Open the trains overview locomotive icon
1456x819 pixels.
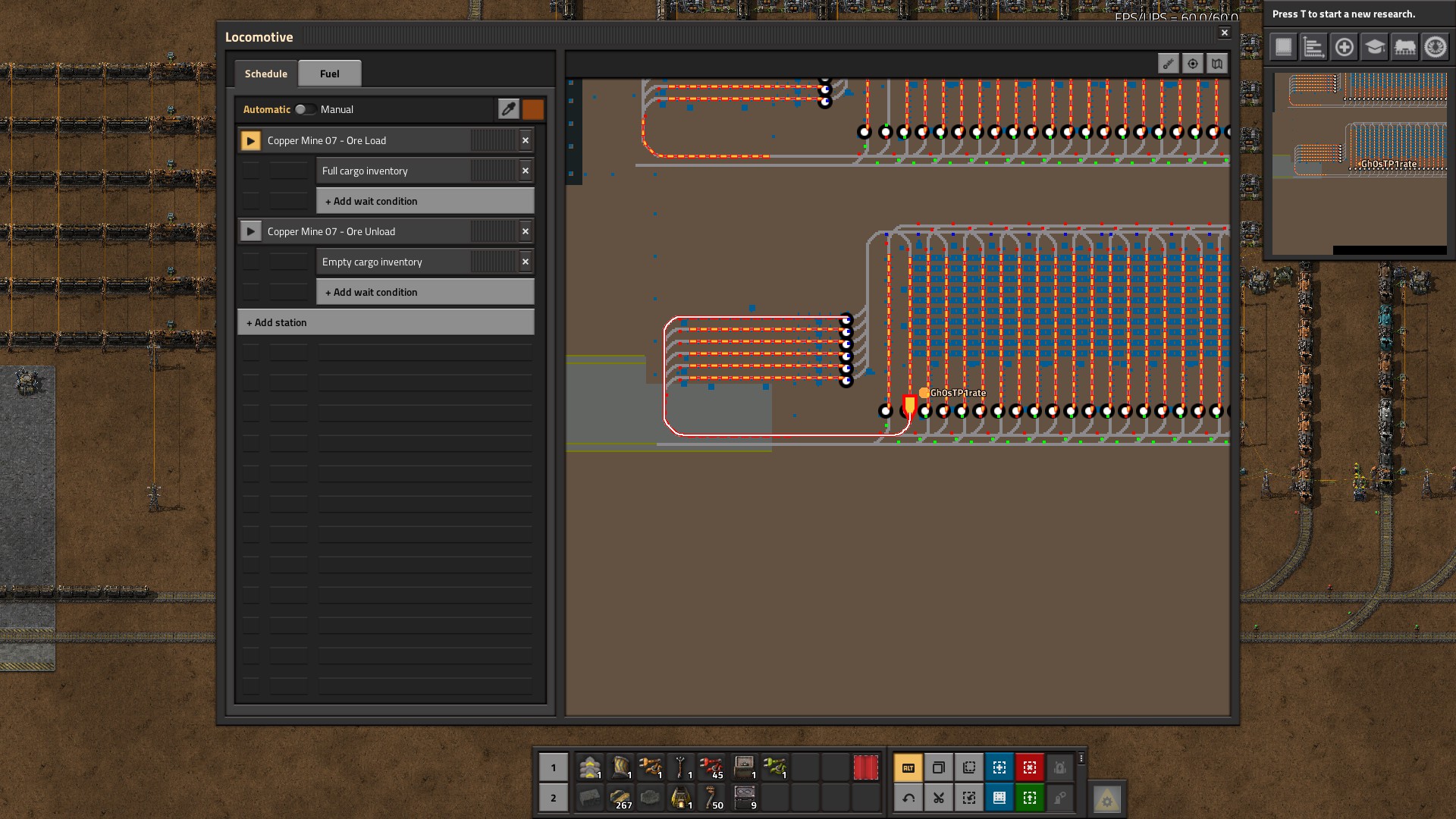(x=1404, y=47)
